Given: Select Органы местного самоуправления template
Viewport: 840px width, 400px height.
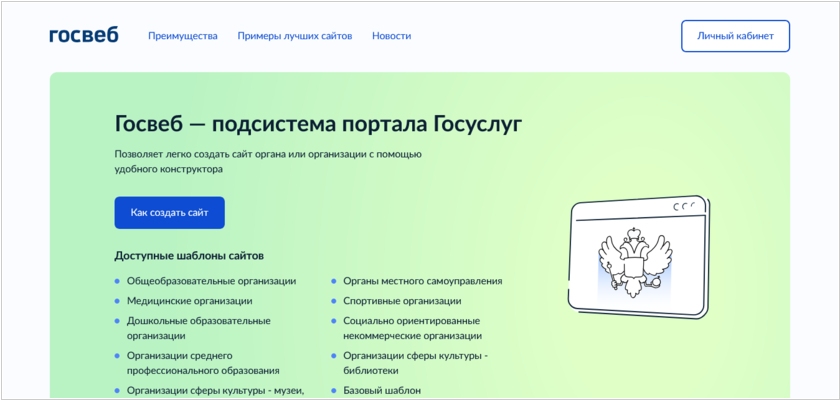Looking at the screenshot, I should (422, 281).
